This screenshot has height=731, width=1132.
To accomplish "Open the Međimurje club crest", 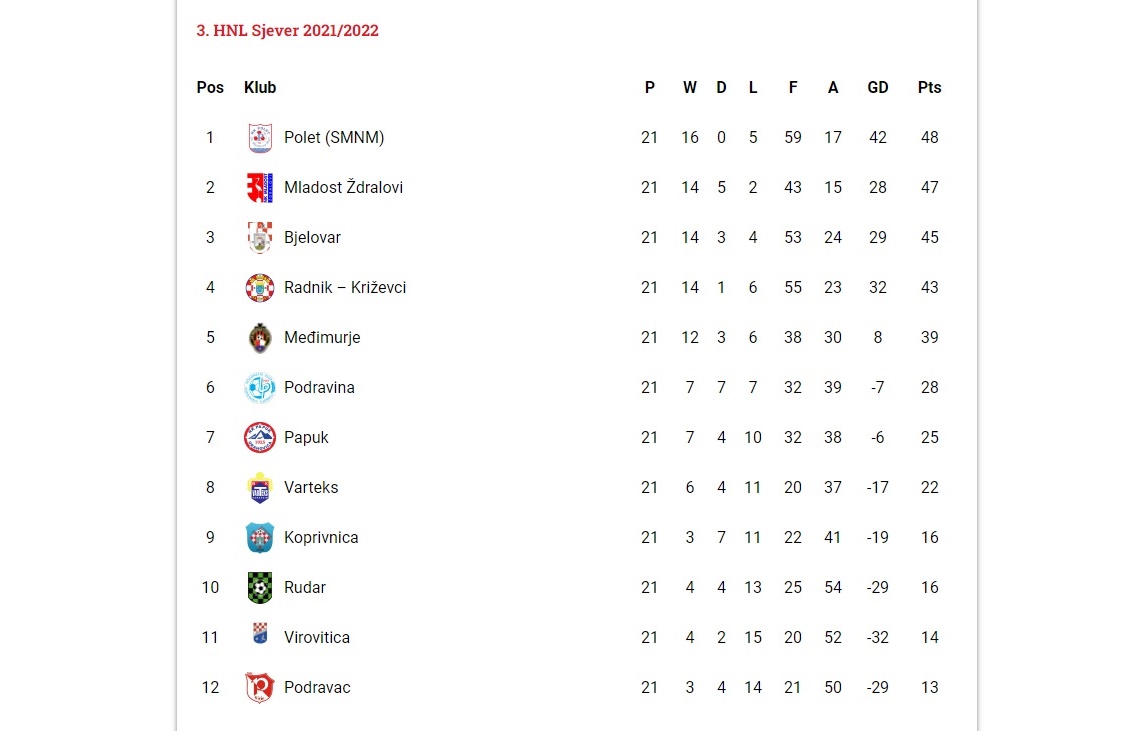I will (x=260, y=338).
